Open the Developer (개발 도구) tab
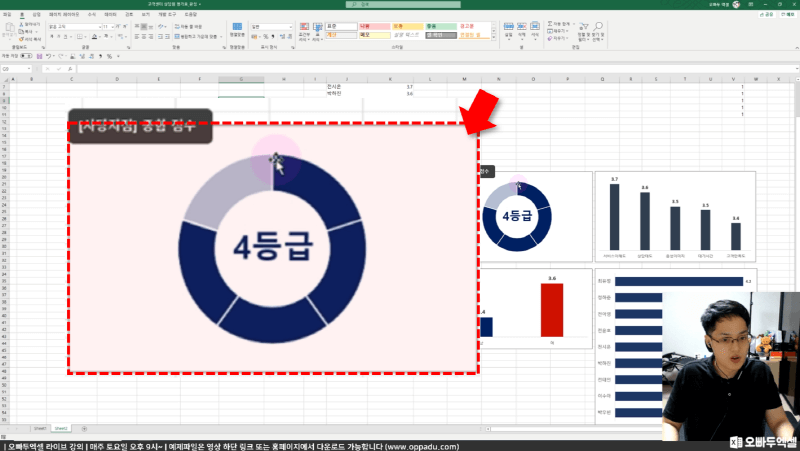The image size is (800, 451). click(166, 14)
